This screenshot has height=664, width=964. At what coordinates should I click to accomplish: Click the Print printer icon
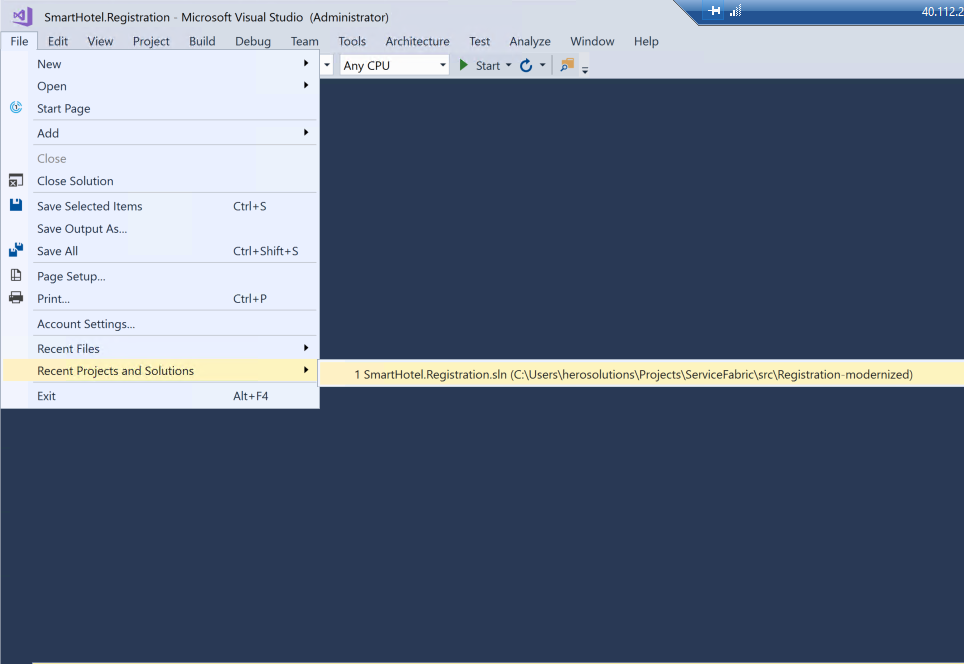pyautogui.click(x=16, y=298)
